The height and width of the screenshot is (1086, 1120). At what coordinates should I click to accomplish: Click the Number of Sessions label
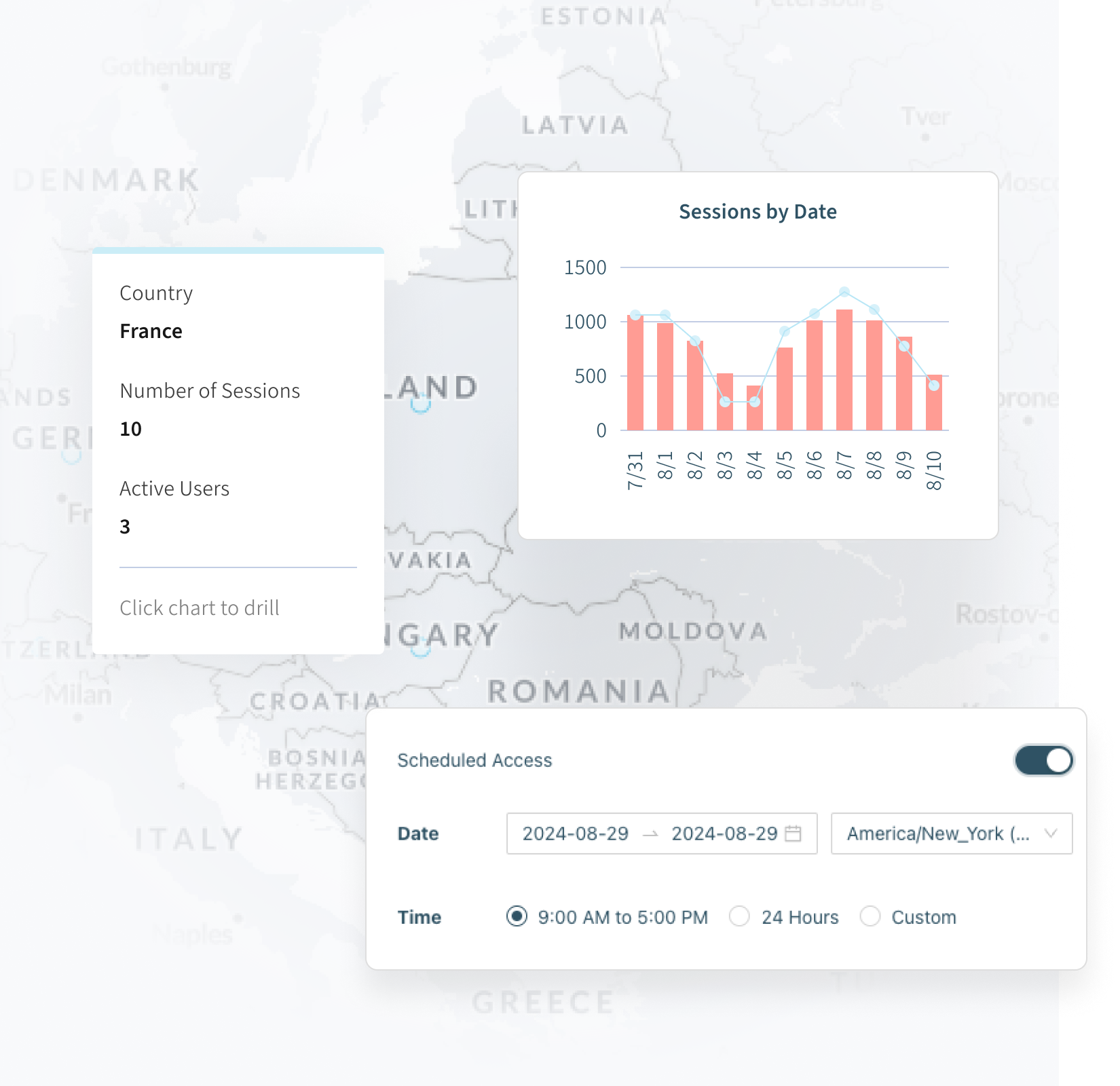(x=210, y=391)
